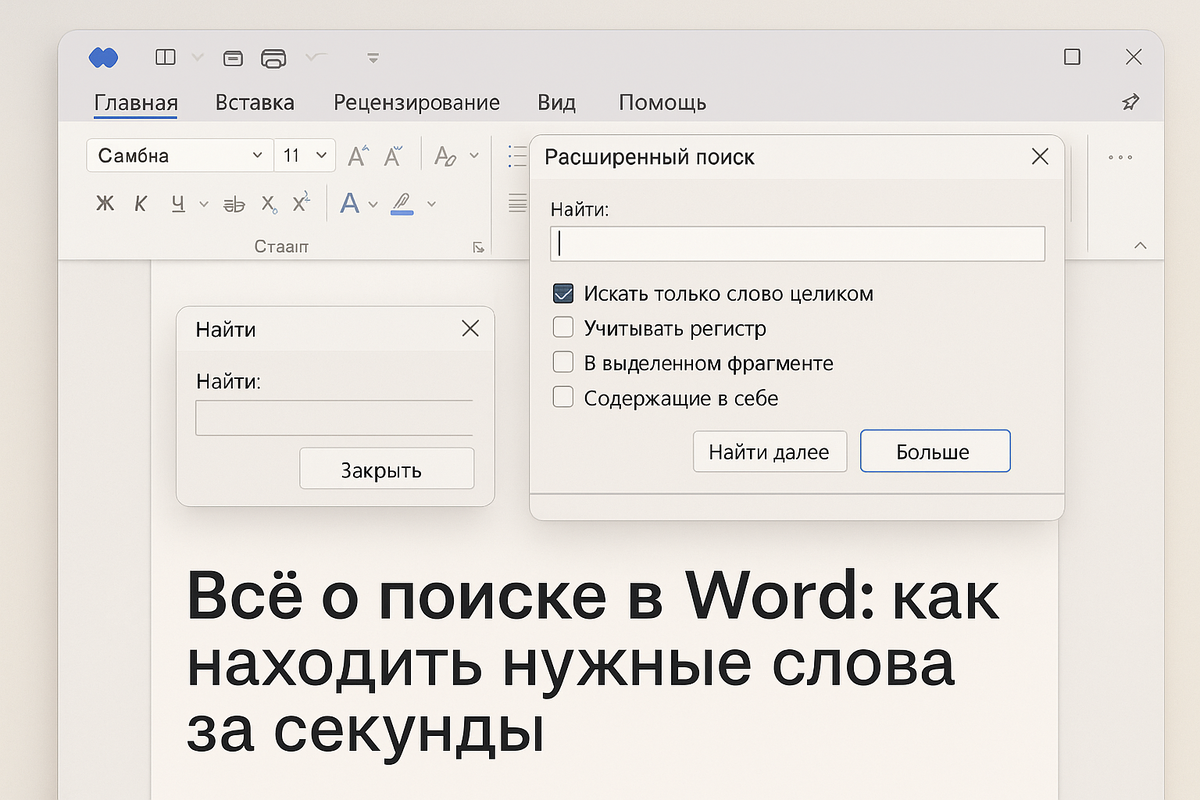Click the three-dot more options icon
This screenshot has height=800, width=1200.
(1120, 157)
